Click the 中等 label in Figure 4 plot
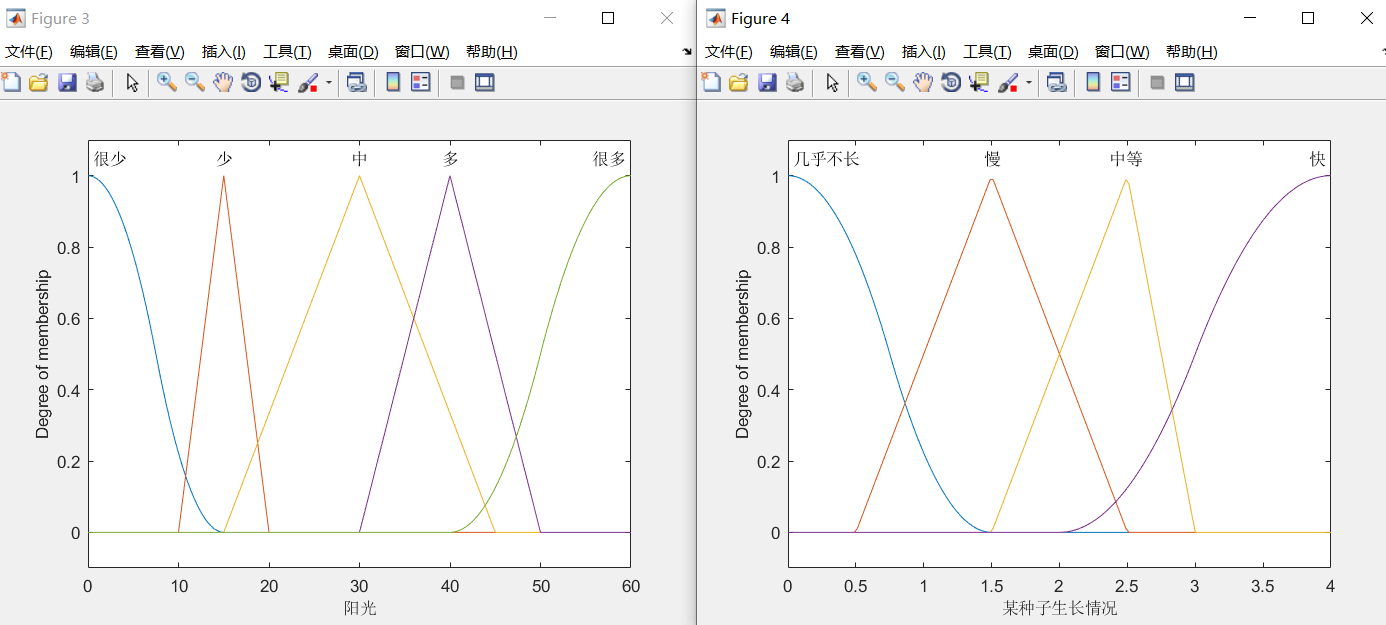1386x625 pixels. pyautogui.click(x=1126, y=159)
